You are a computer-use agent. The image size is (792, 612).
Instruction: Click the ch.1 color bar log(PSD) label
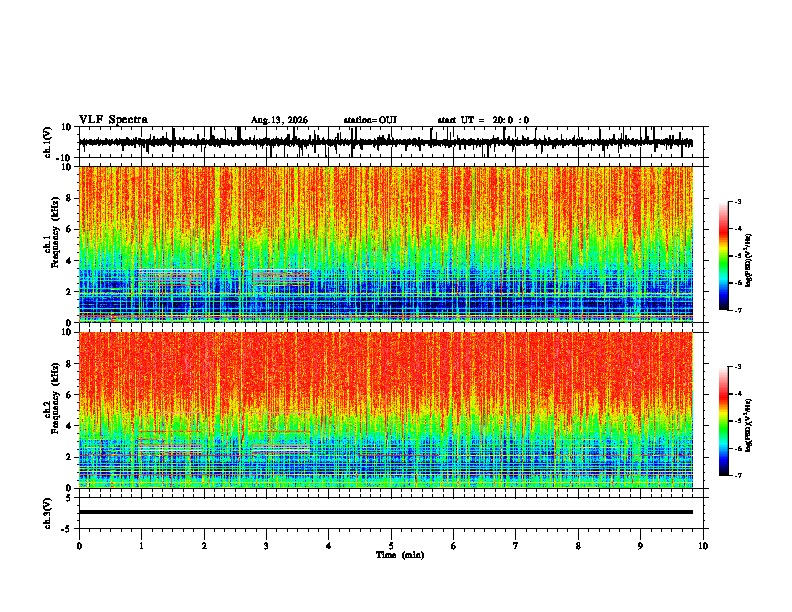748,261
